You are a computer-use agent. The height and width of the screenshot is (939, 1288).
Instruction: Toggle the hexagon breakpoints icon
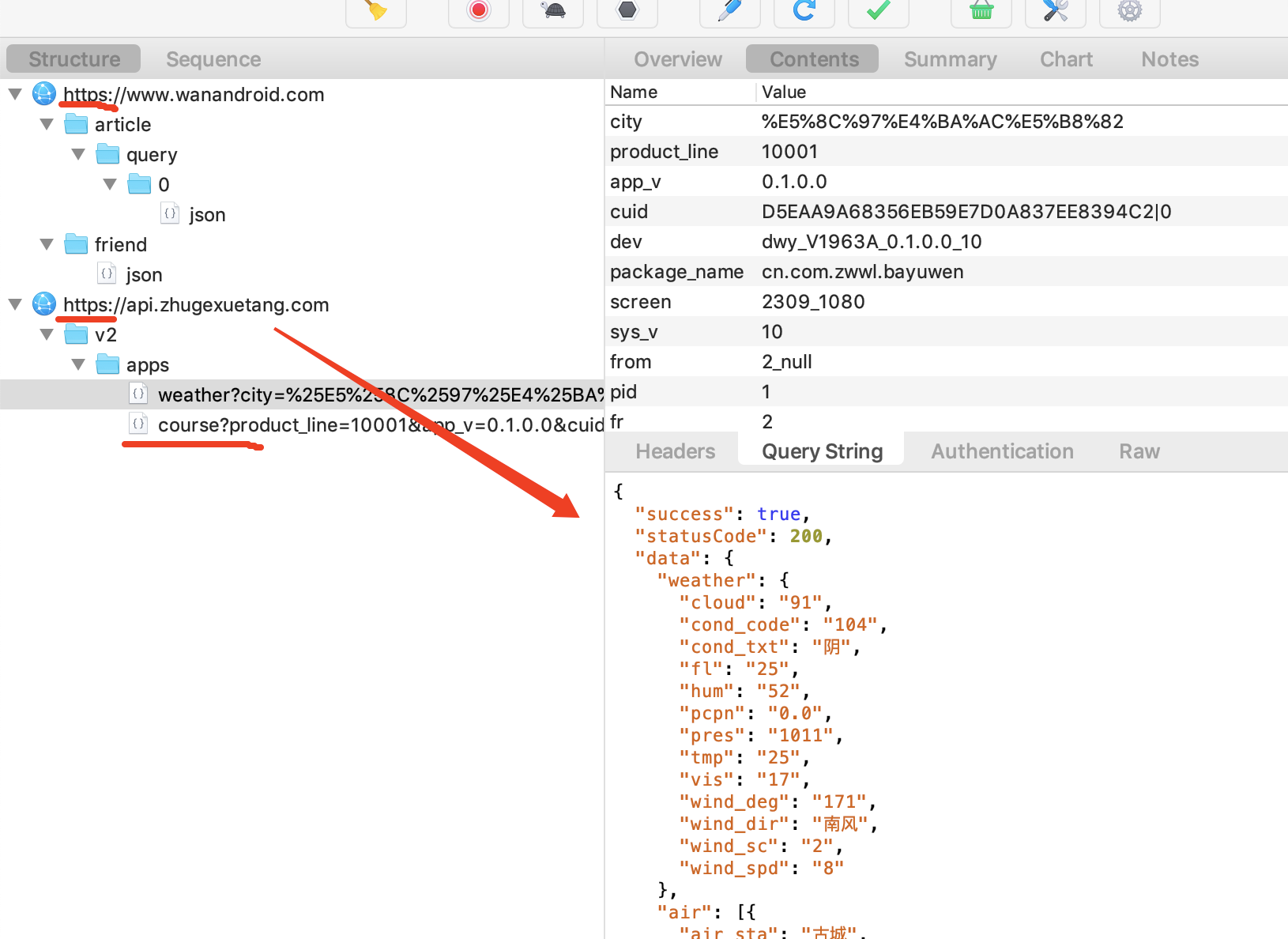click(627, 10)
